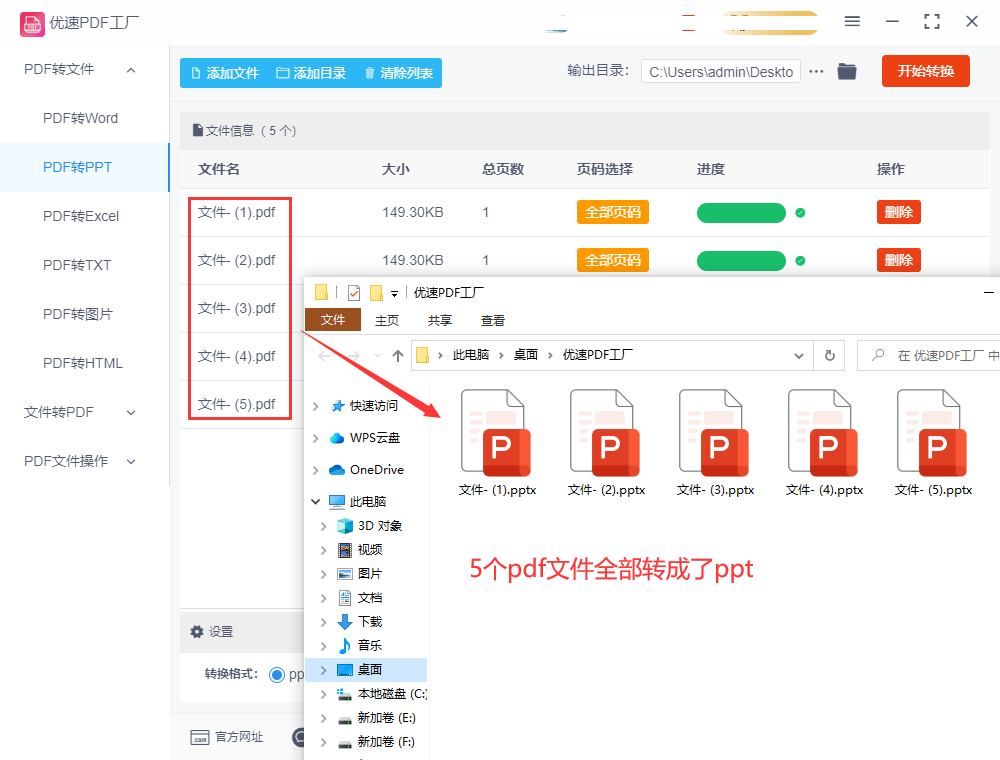Expand 快速访问 in the navigation tree

(x=316, y=406)
